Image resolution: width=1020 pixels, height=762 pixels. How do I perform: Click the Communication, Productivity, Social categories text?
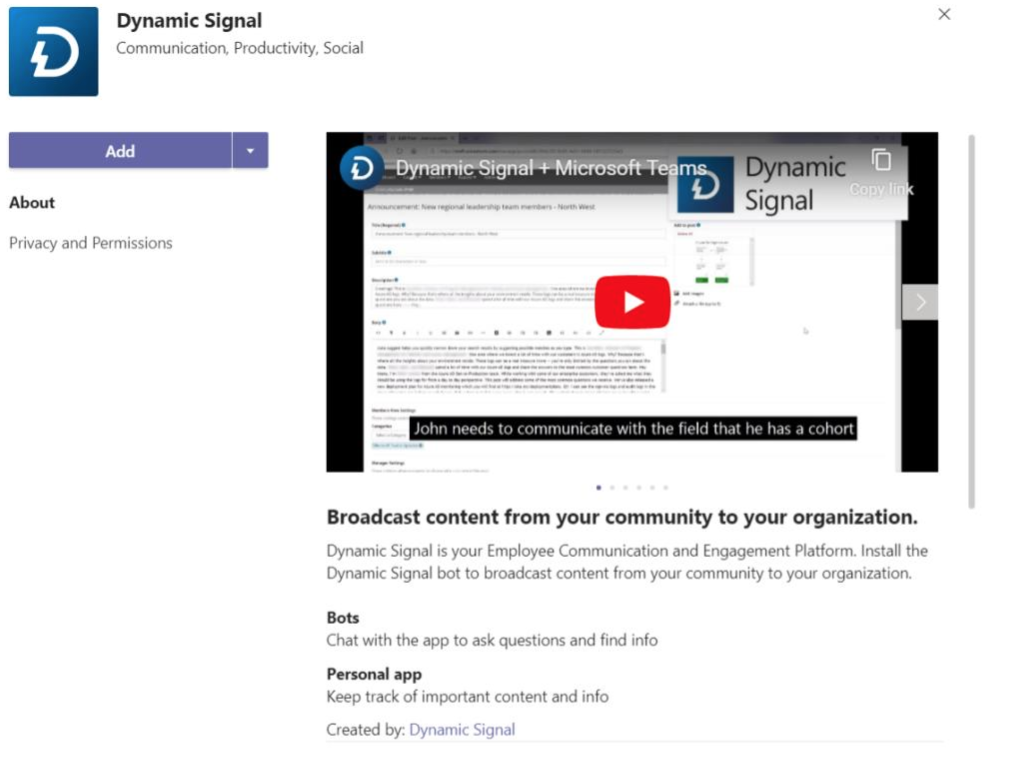240,48
